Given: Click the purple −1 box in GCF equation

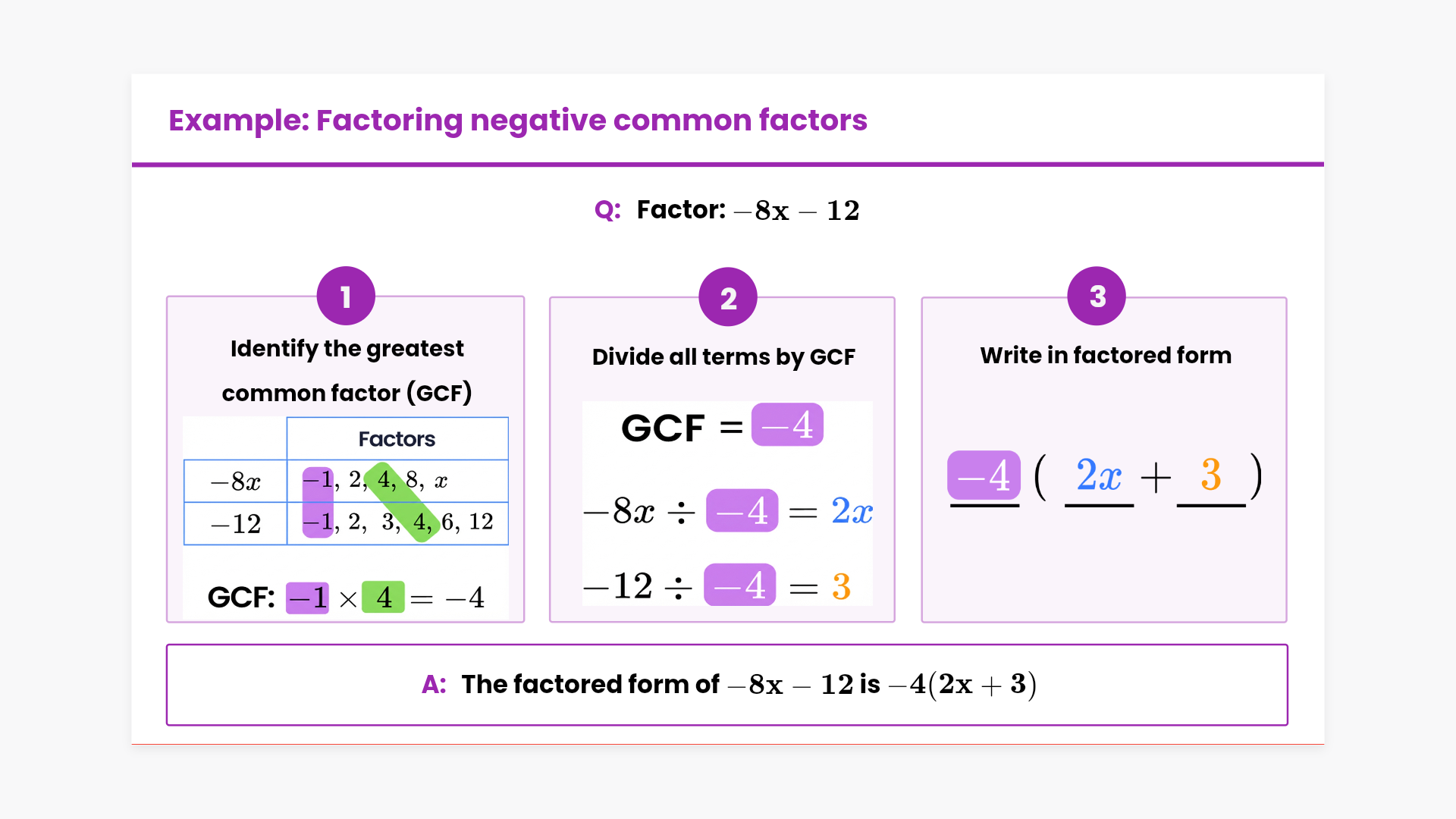Looking at the screenshot, I should [x=307, y=598].
